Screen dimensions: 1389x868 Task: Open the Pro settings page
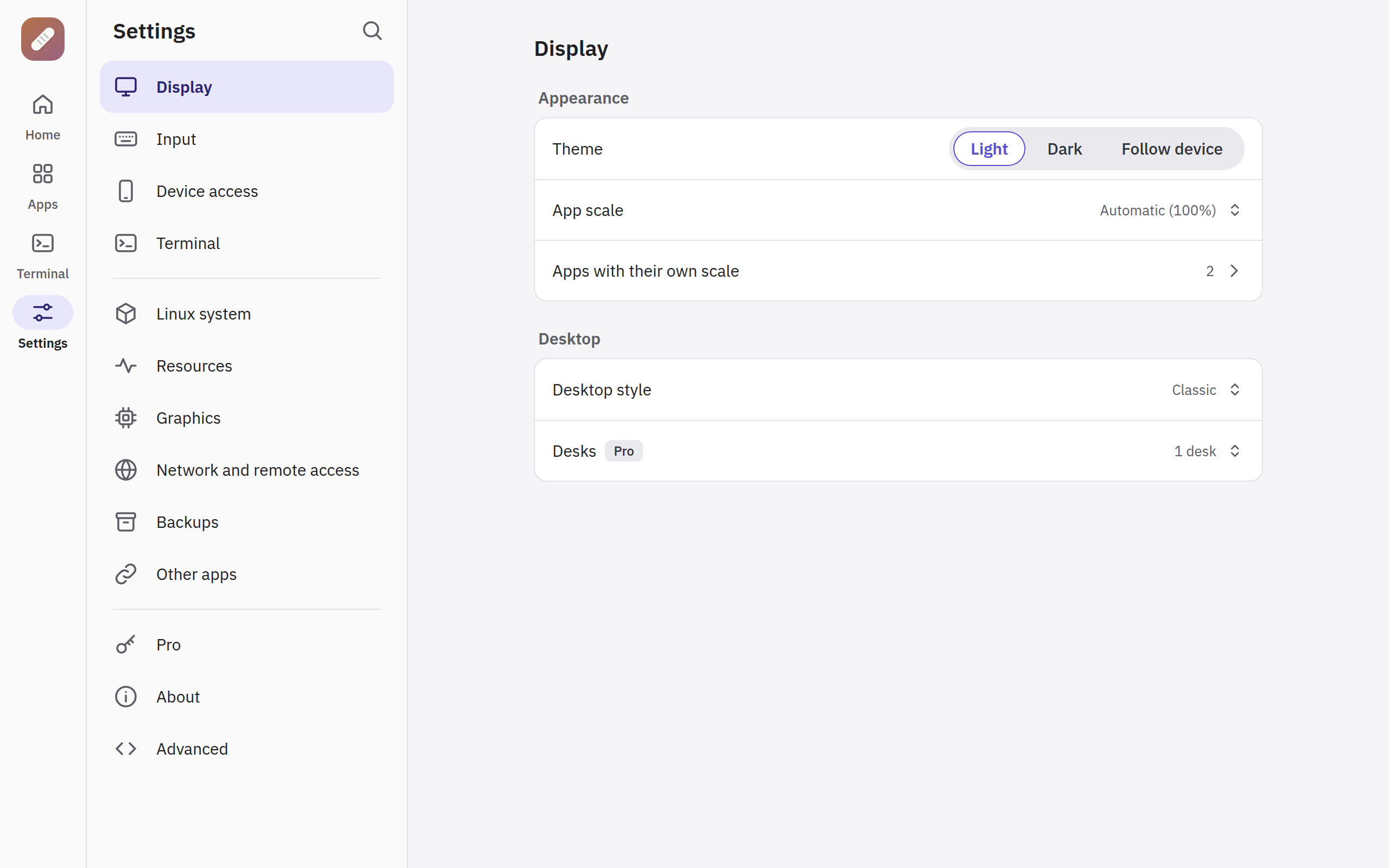(247, 644)
